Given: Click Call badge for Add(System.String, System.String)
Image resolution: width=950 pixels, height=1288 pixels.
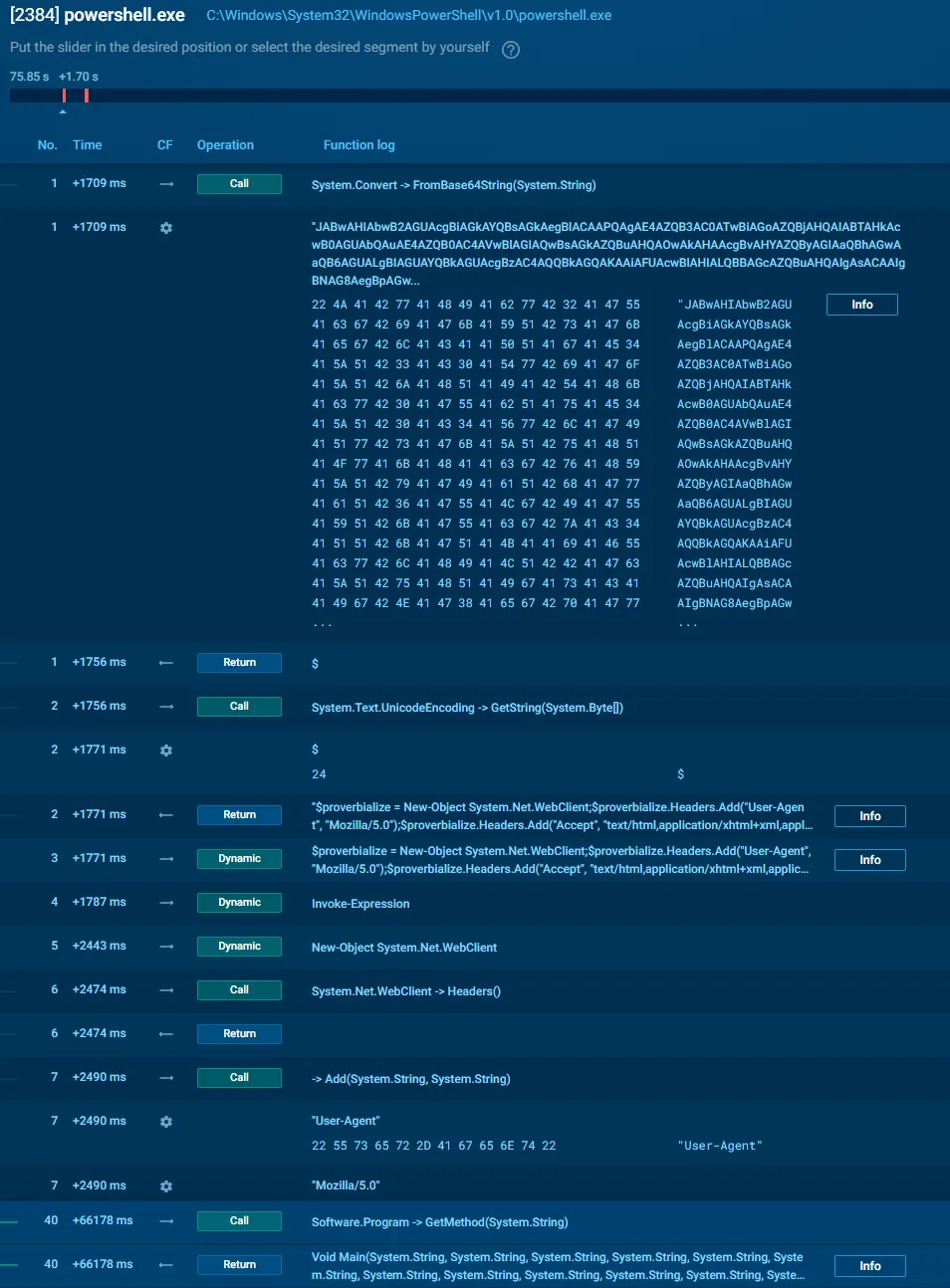Looking at the screenshot, I should coord(239,1078).
